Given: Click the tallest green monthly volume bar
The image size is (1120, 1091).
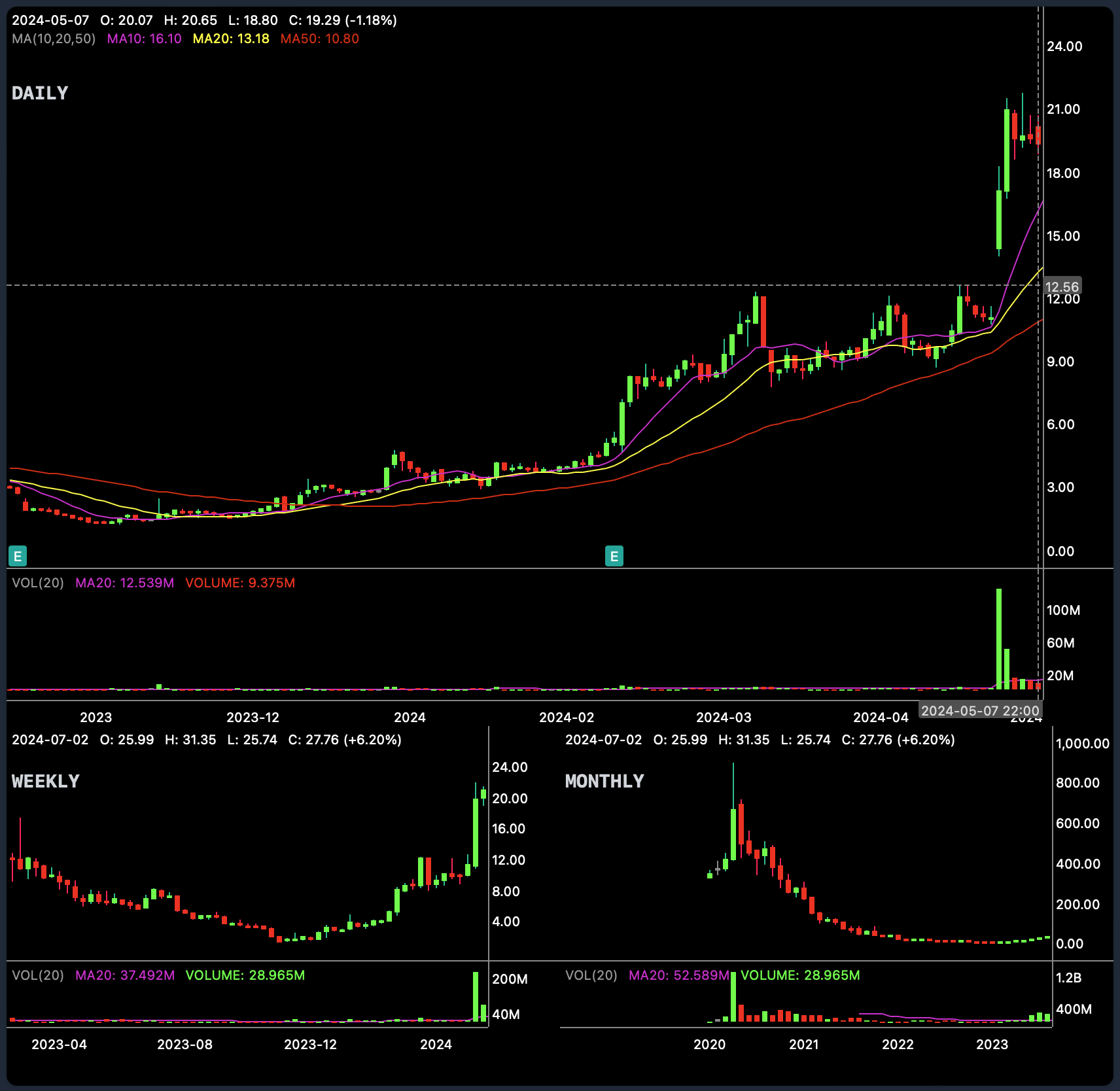Looking at the screenshot, I should coord(733,997).
